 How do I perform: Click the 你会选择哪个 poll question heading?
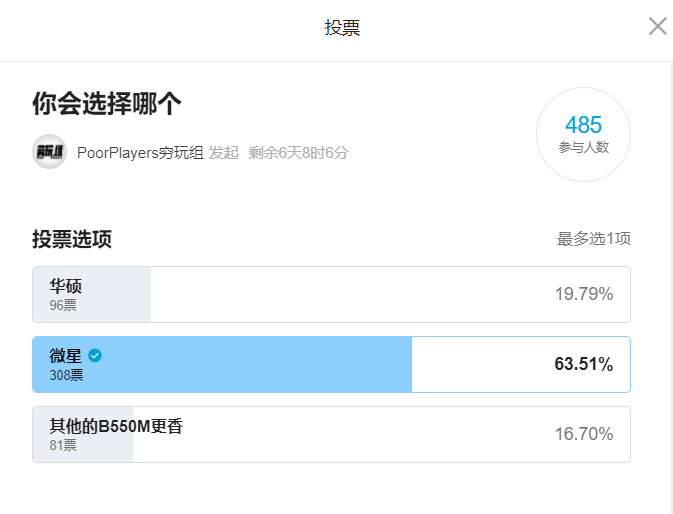(106, 104)
